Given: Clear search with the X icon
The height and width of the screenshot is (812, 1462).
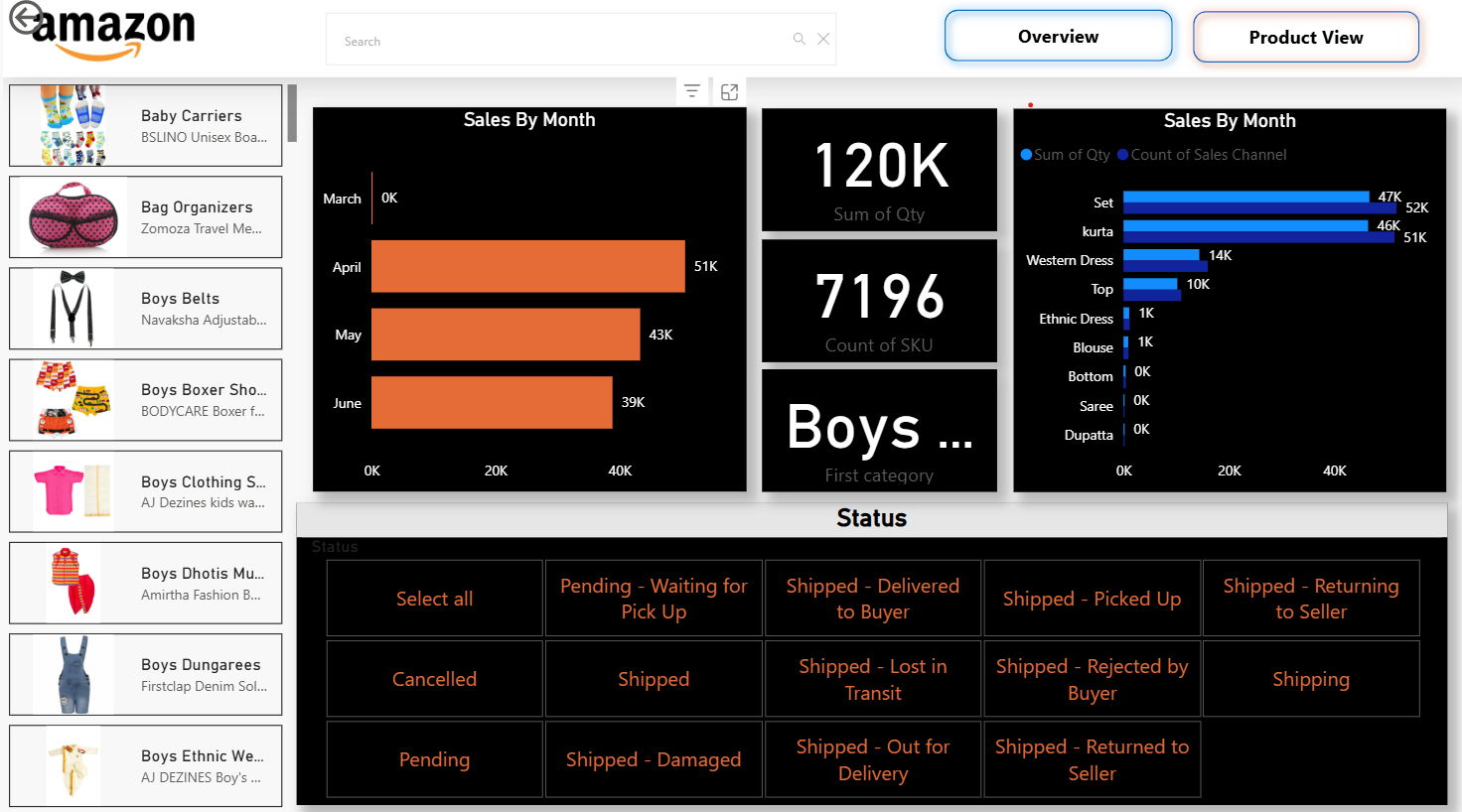Looking at the screenshot, I should click(823, 39).
